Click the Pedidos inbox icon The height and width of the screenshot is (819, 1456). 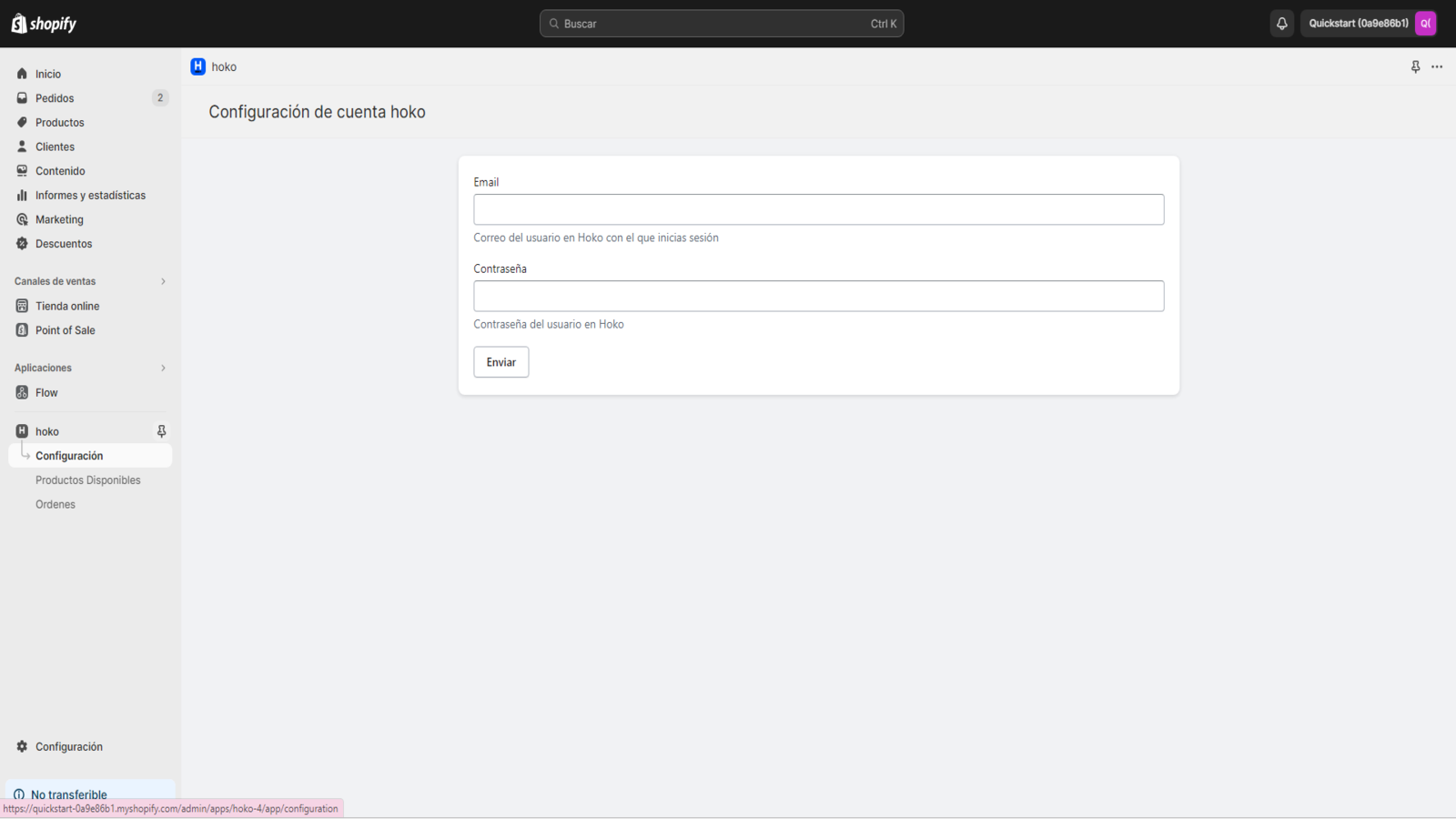22,98
